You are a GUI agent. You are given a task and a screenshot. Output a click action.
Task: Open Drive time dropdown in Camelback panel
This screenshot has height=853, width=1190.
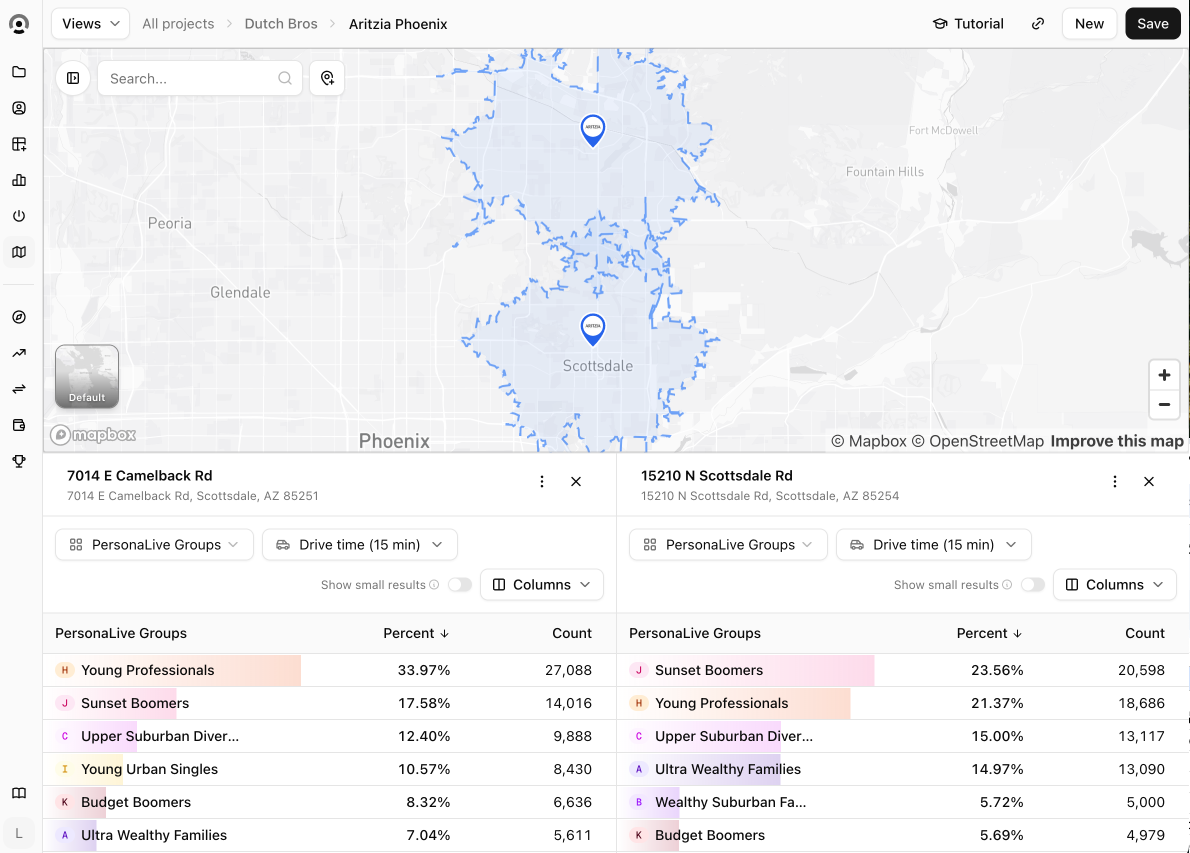360,545
